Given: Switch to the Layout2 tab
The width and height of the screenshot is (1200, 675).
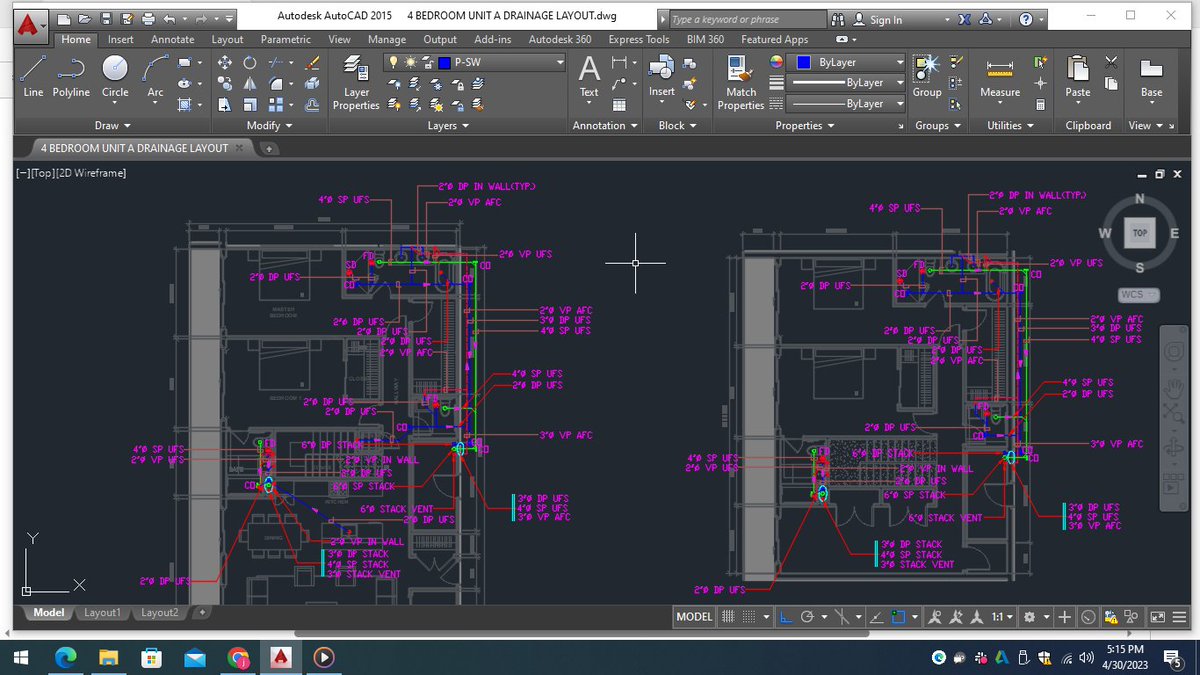Looking at the screenshot, I should point(159,612).
